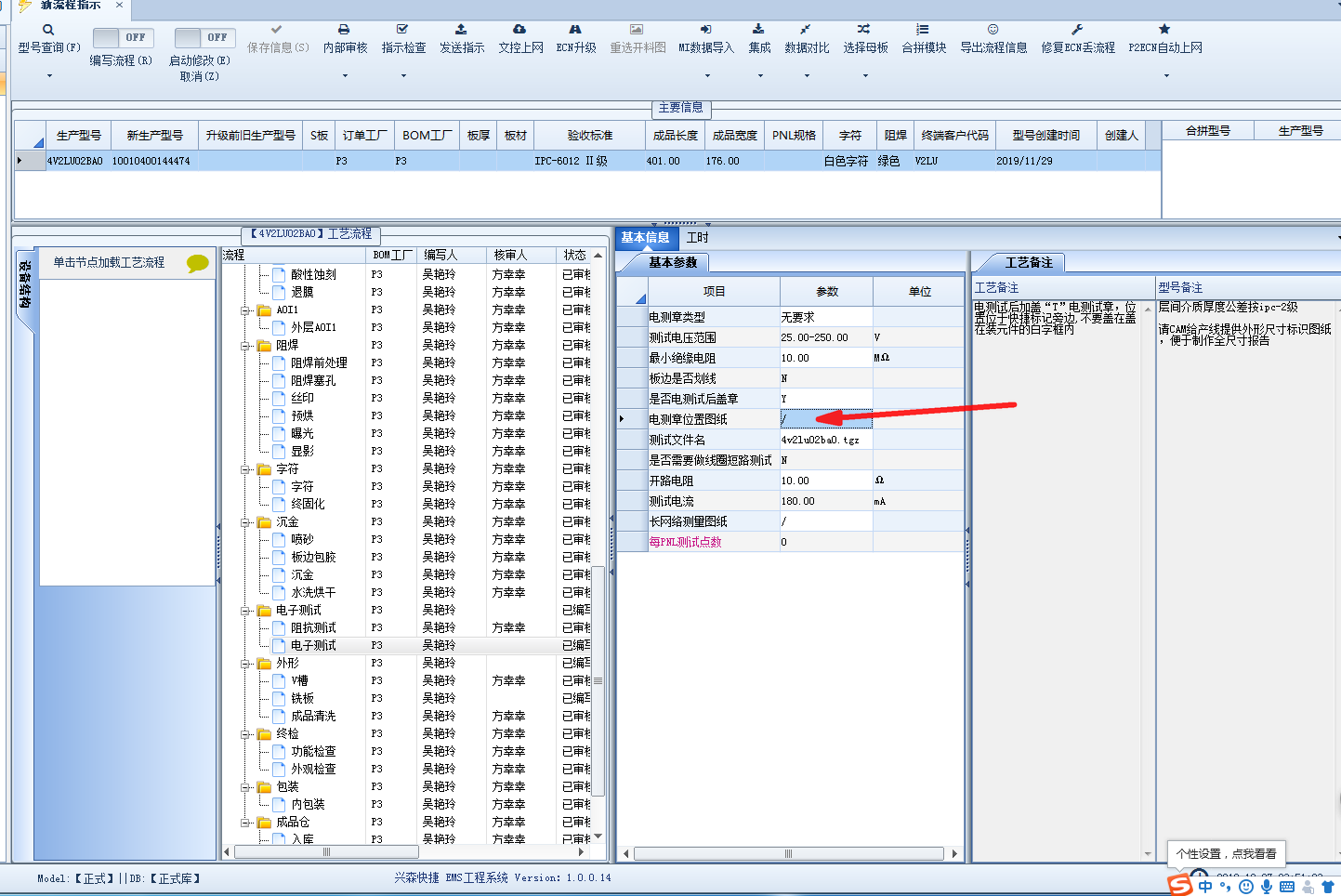Sort by 生产型号 column header
Viewport: 1341px width, 896px height.
coord(78,136)
